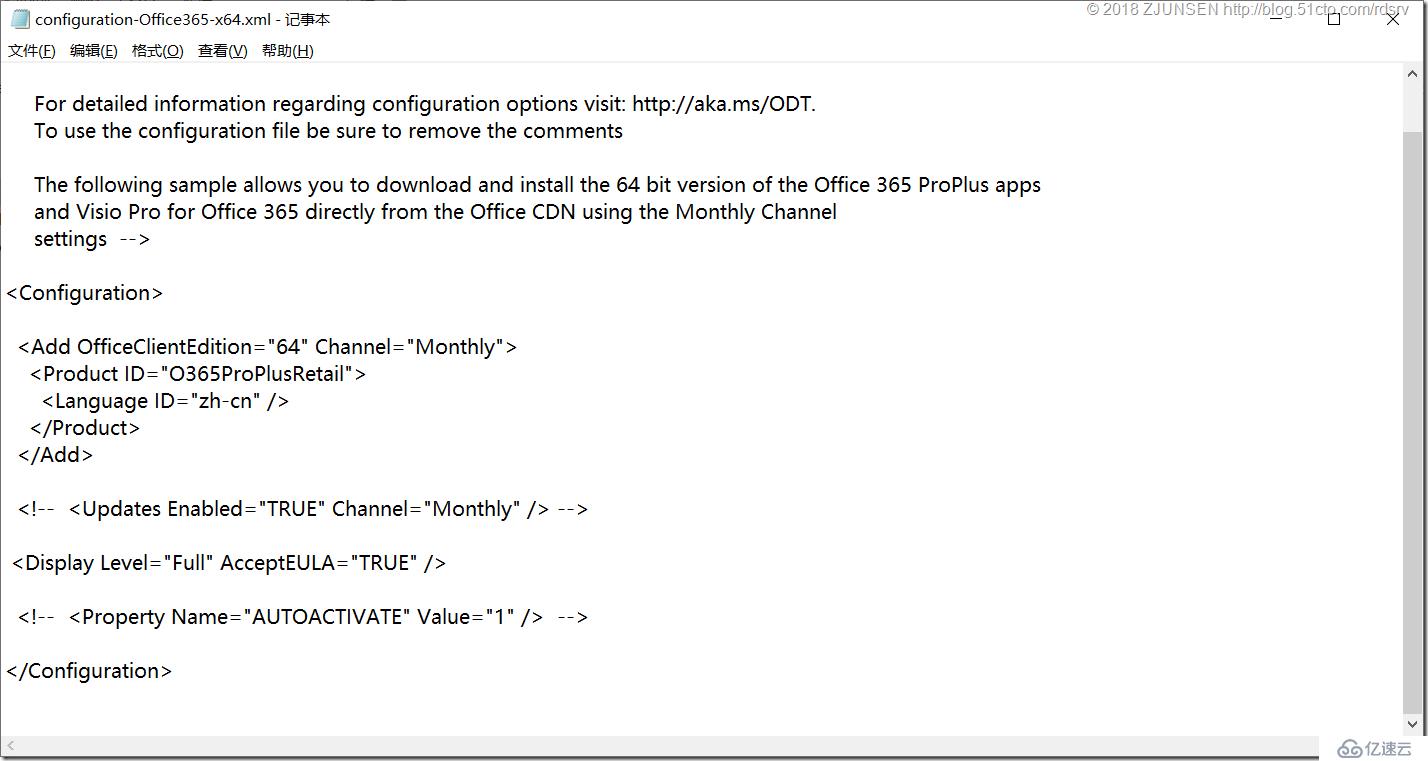Click the title text configuration-Office365-x64.xml

coord(153,19)
